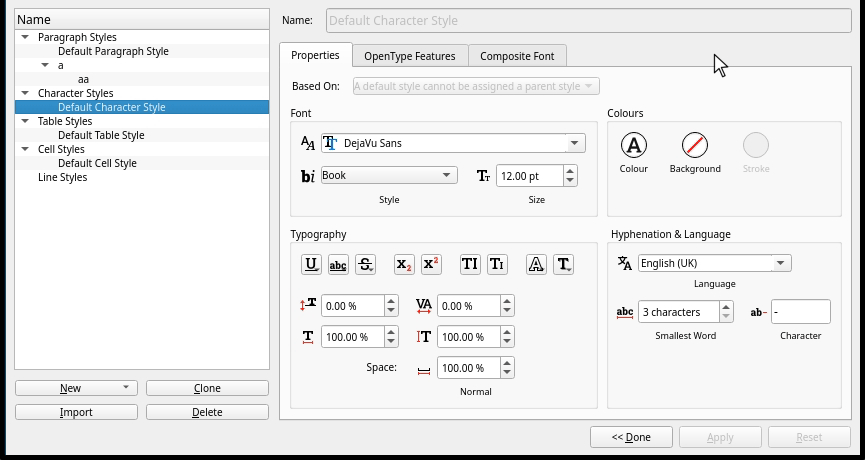Open the text Colour picker
Screen dimensions: 865x460
pos(634,146)
